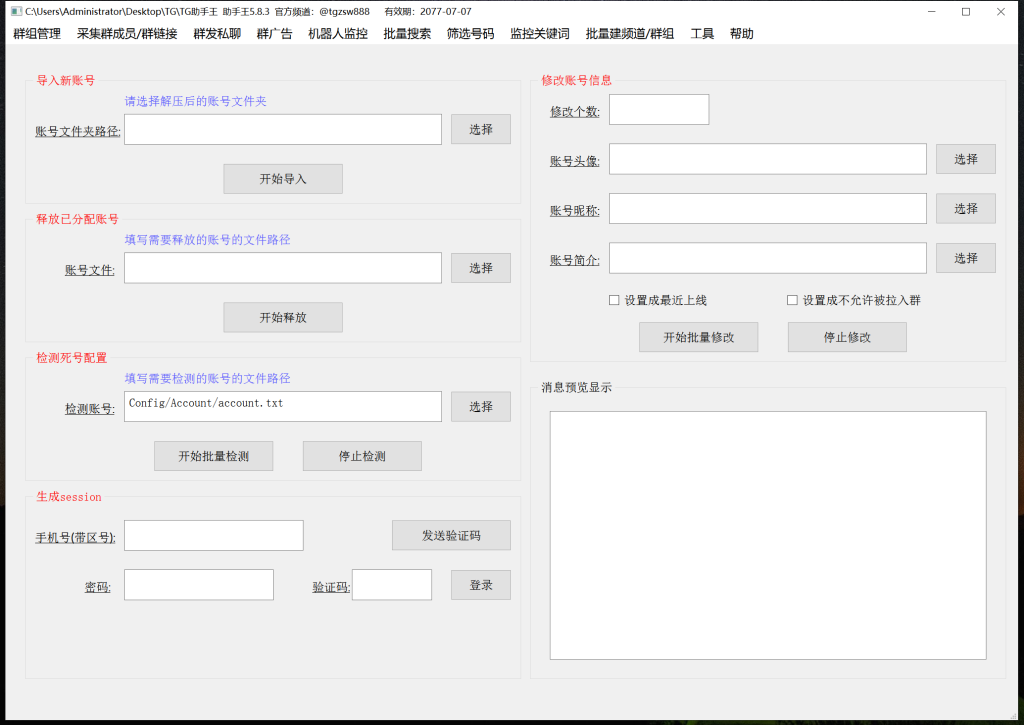The image size is (1024, 725).
Task: Open the 群发私聊 menu
Action: tap(217, 34)
